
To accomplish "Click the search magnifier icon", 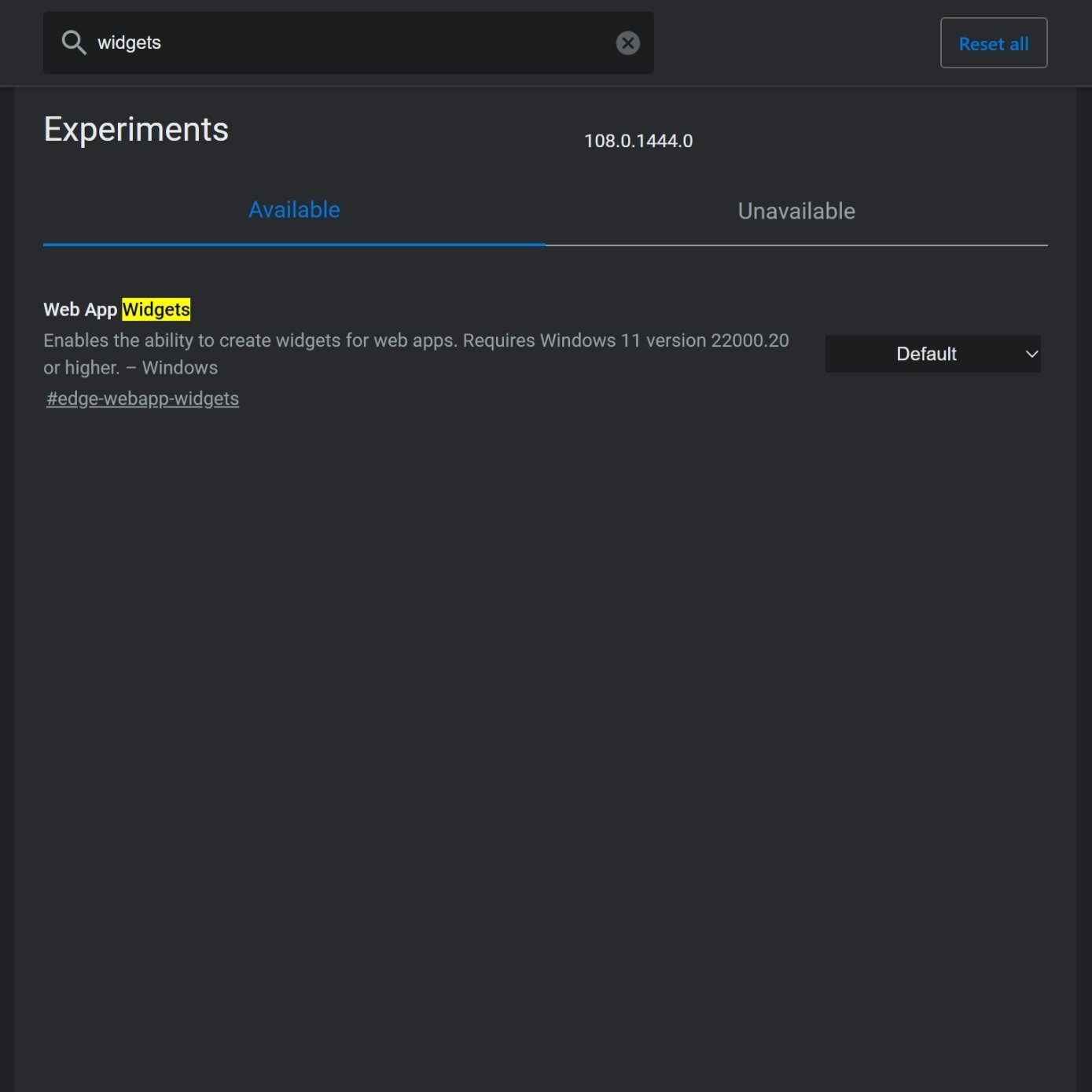I will pyautogui.click(x=74, y=42).
